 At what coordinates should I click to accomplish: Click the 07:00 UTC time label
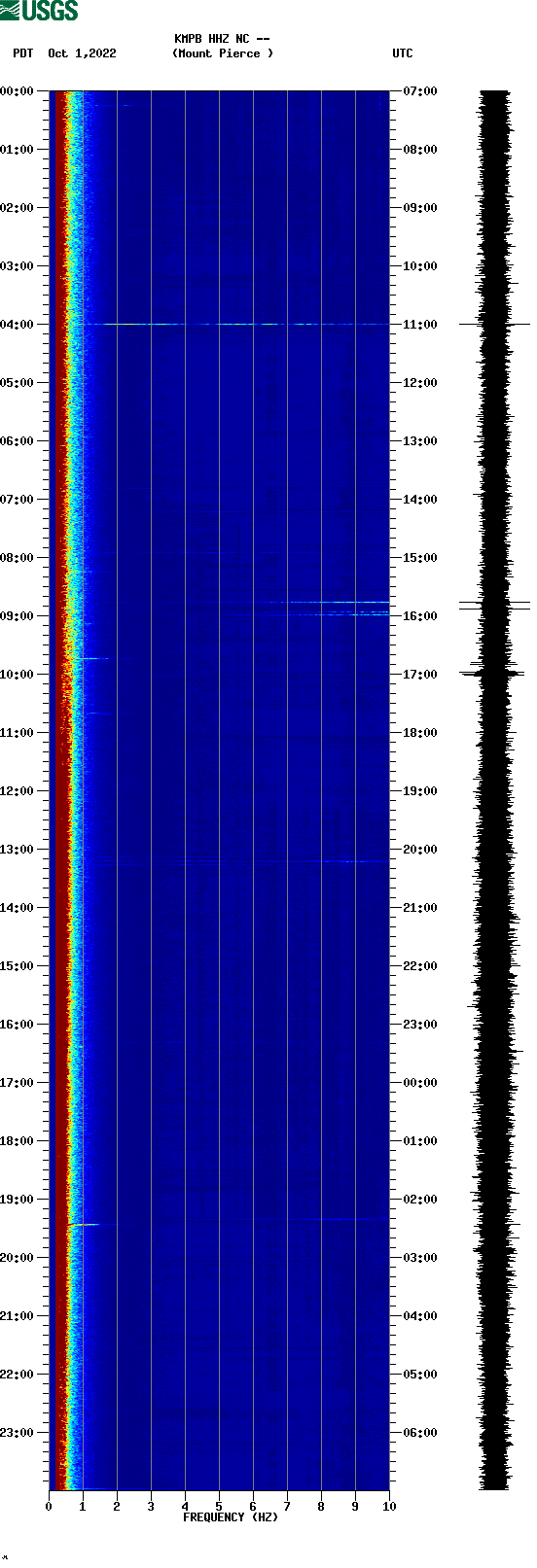(x=420, y=91)
